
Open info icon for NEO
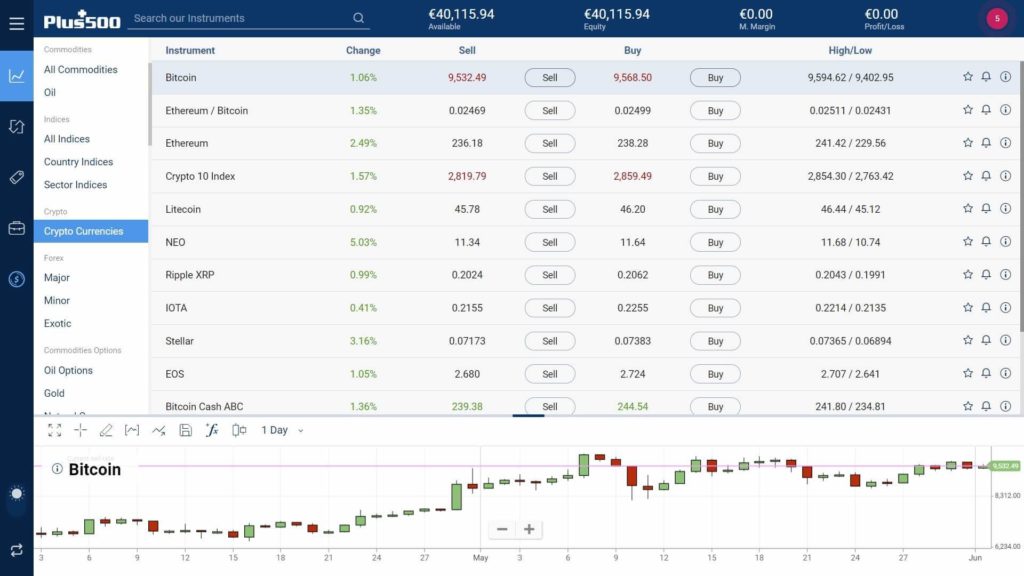click(x=1006, y=242)
